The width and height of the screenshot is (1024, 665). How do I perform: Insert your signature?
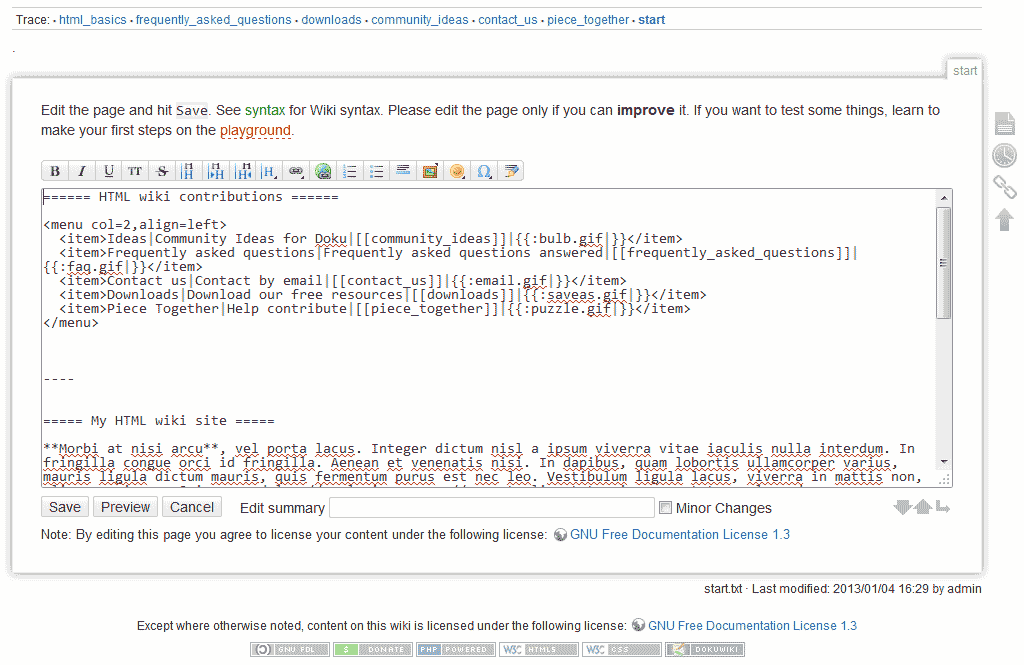511,171
